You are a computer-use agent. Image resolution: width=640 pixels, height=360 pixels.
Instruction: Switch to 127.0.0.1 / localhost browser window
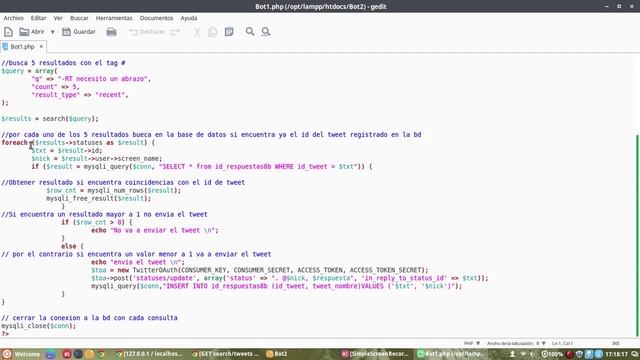coord(149,354)
